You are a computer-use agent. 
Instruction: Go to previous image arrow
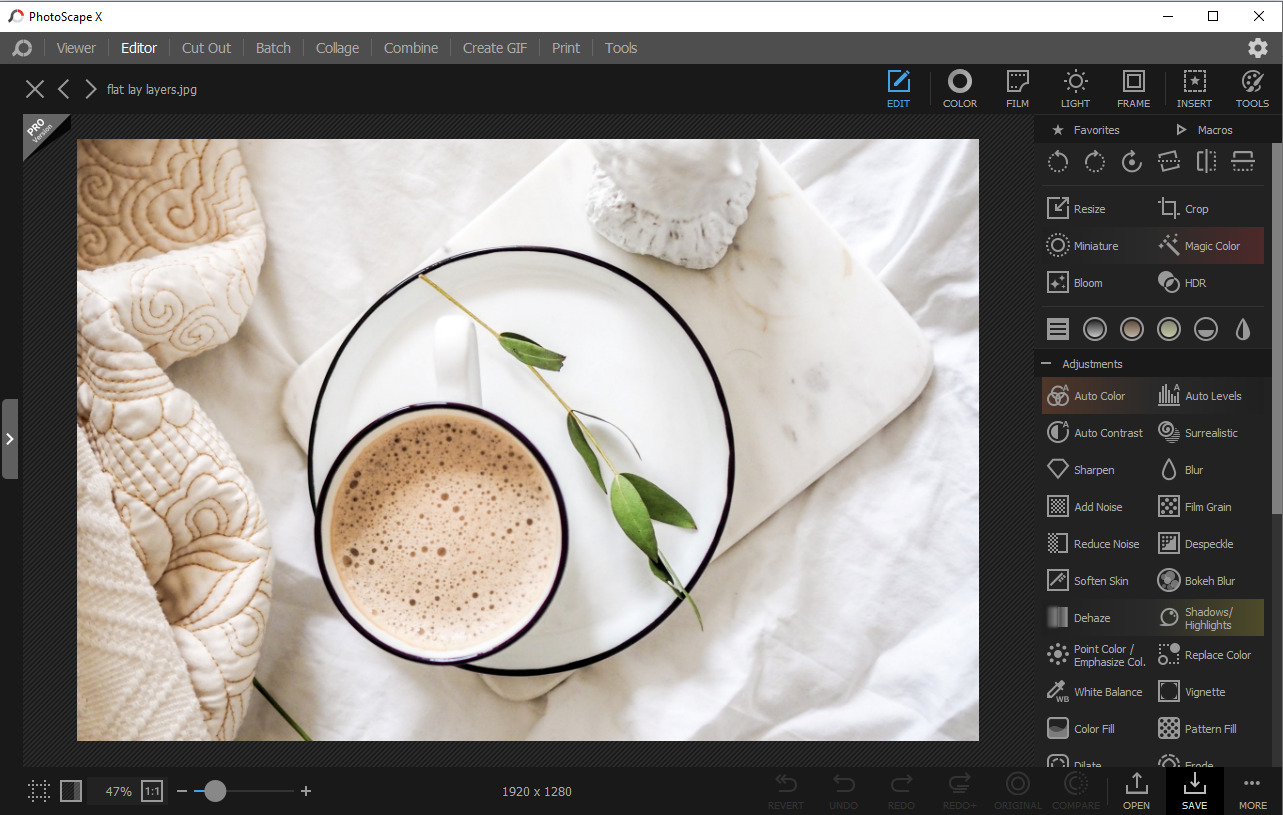point(63,89)
